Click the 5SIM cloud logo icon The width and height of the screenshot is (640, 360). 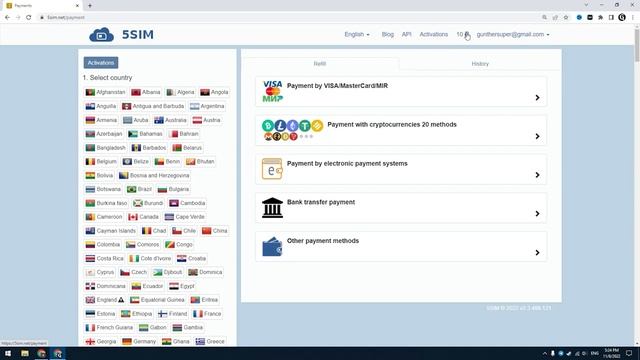(x=101, y=35)
